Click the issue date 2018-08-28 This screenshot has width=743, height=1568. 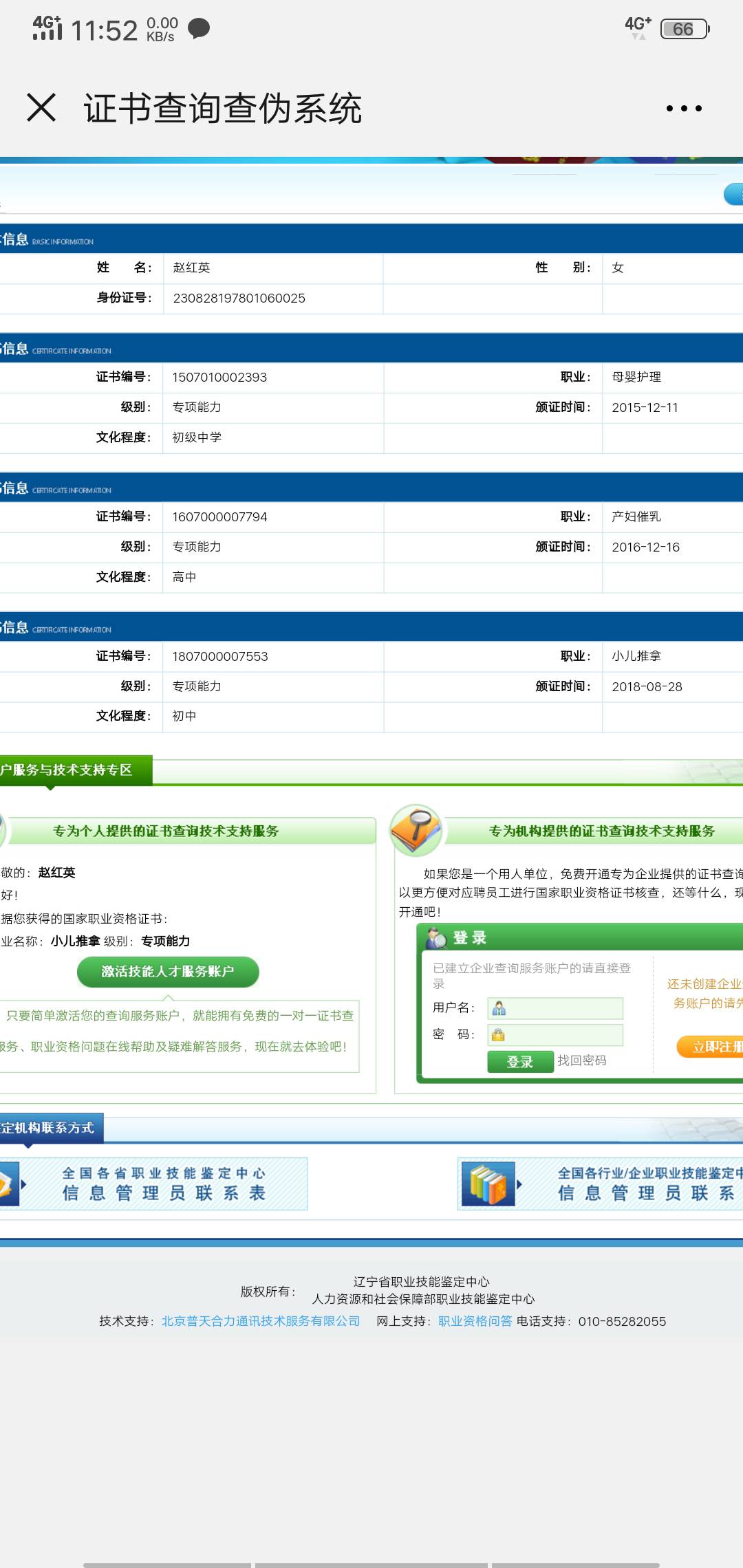[647, 686]
